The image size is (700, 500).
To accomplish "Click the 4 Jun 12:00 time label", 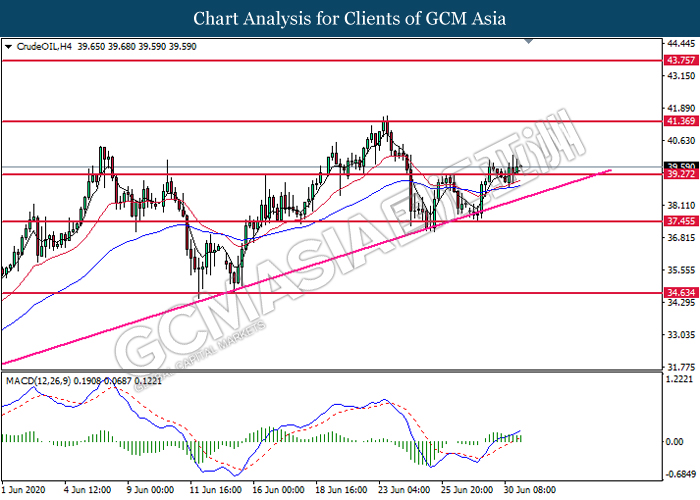I will tap(88, 490).
